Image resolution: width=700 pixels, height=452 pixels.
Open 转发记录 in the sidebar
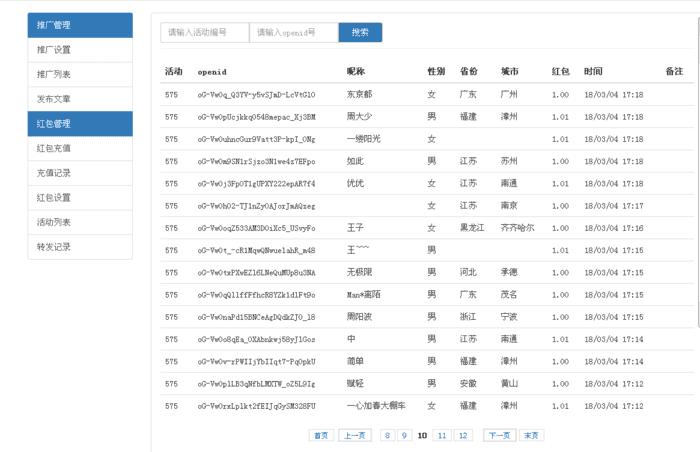(80, 247)
